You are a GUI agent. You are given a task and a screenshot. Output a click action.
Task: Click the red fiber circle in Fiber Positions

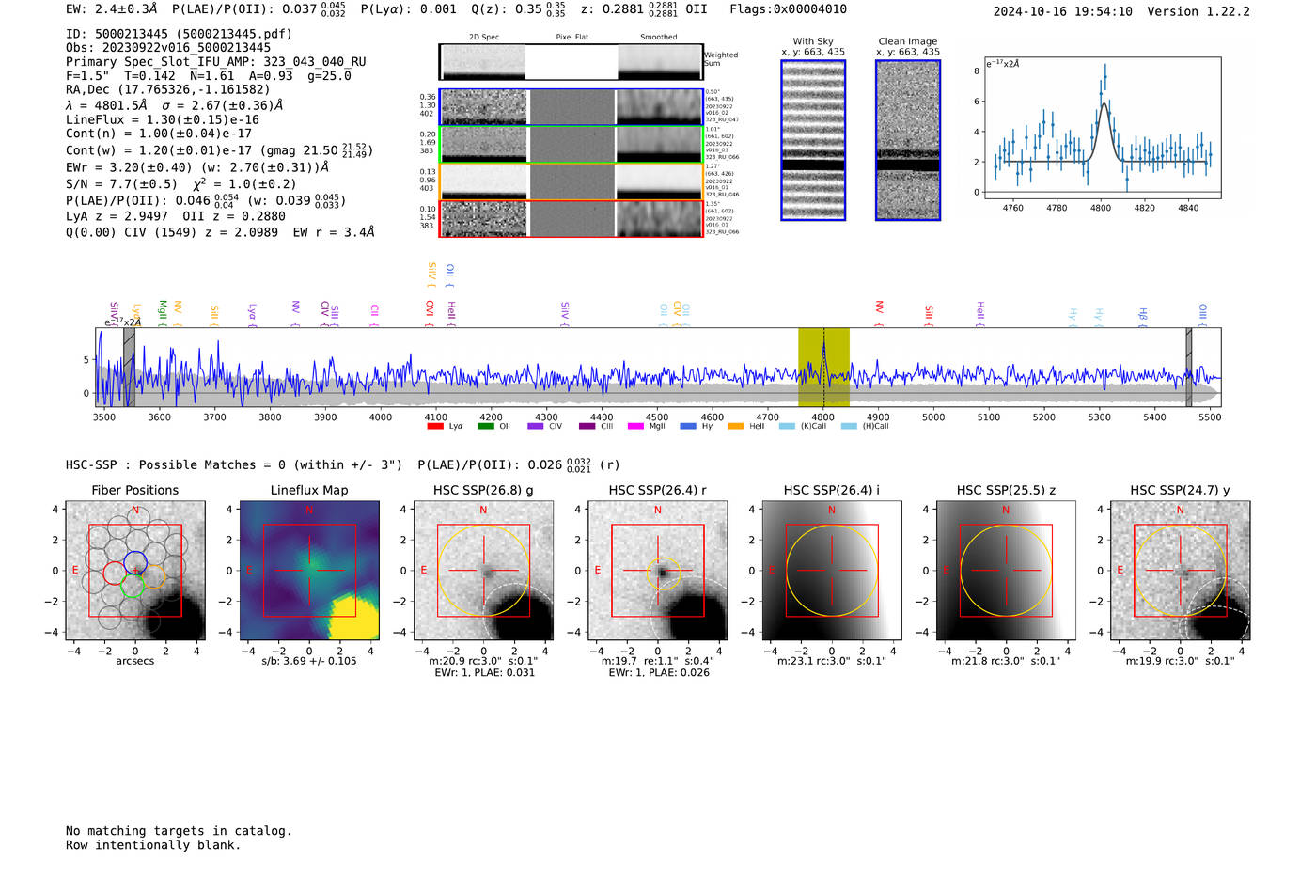point(114,573)
